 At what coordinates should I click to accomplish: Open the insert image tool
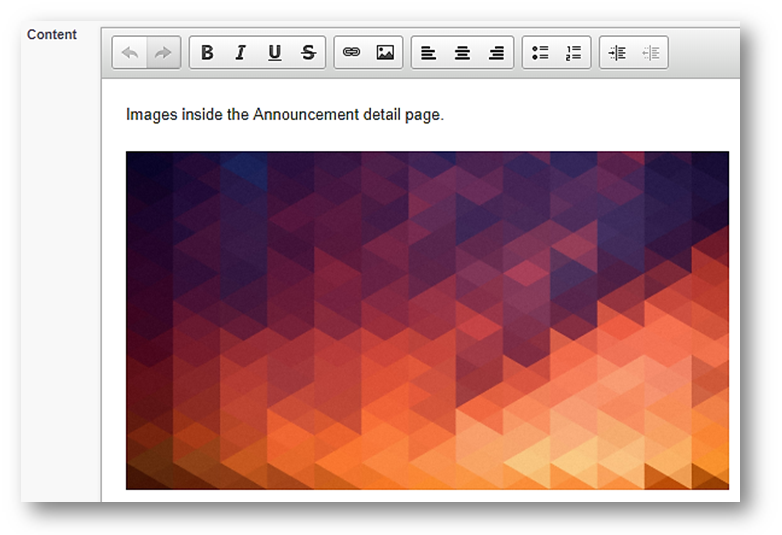tap(385, 53)
